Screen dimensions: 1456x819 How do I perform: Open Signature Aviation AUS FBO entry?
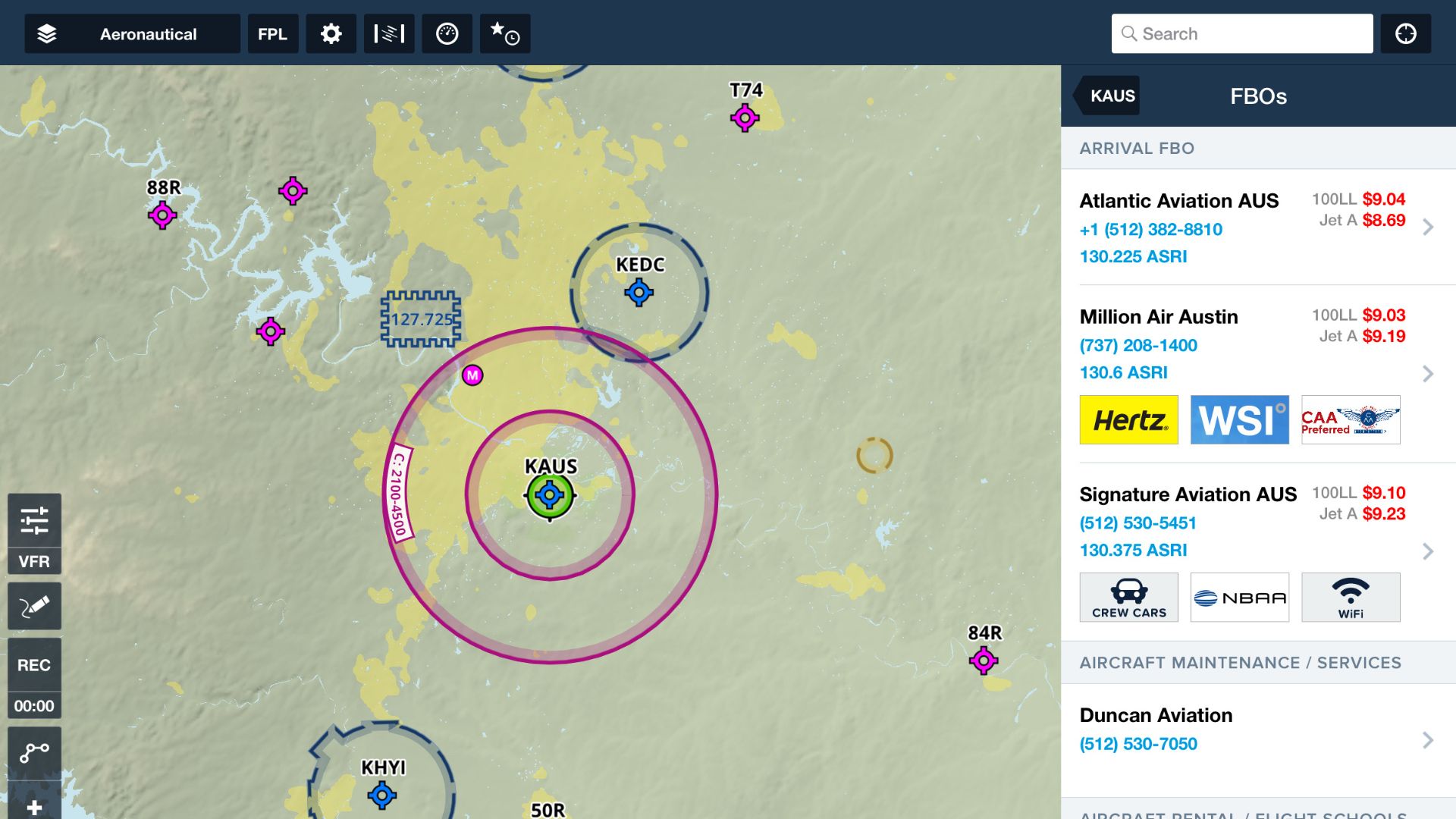pos(1258,551)
